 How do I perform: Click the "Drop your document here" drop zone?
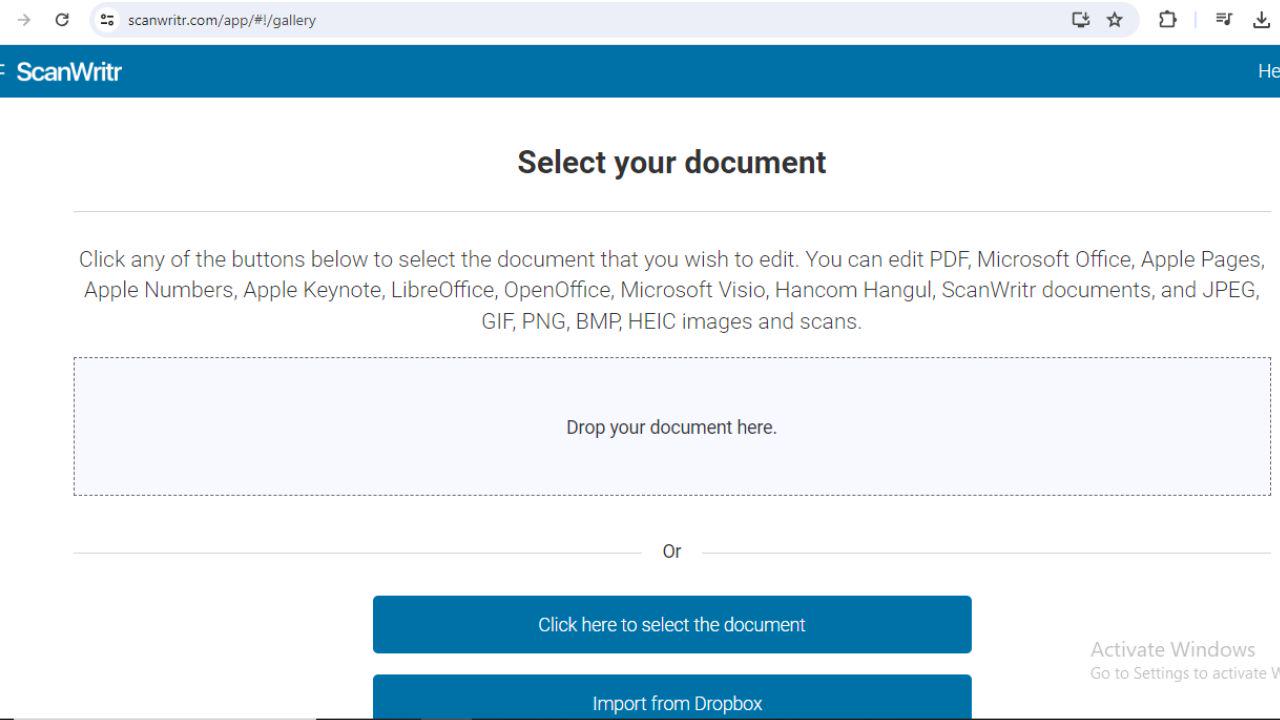coord(672,427)
